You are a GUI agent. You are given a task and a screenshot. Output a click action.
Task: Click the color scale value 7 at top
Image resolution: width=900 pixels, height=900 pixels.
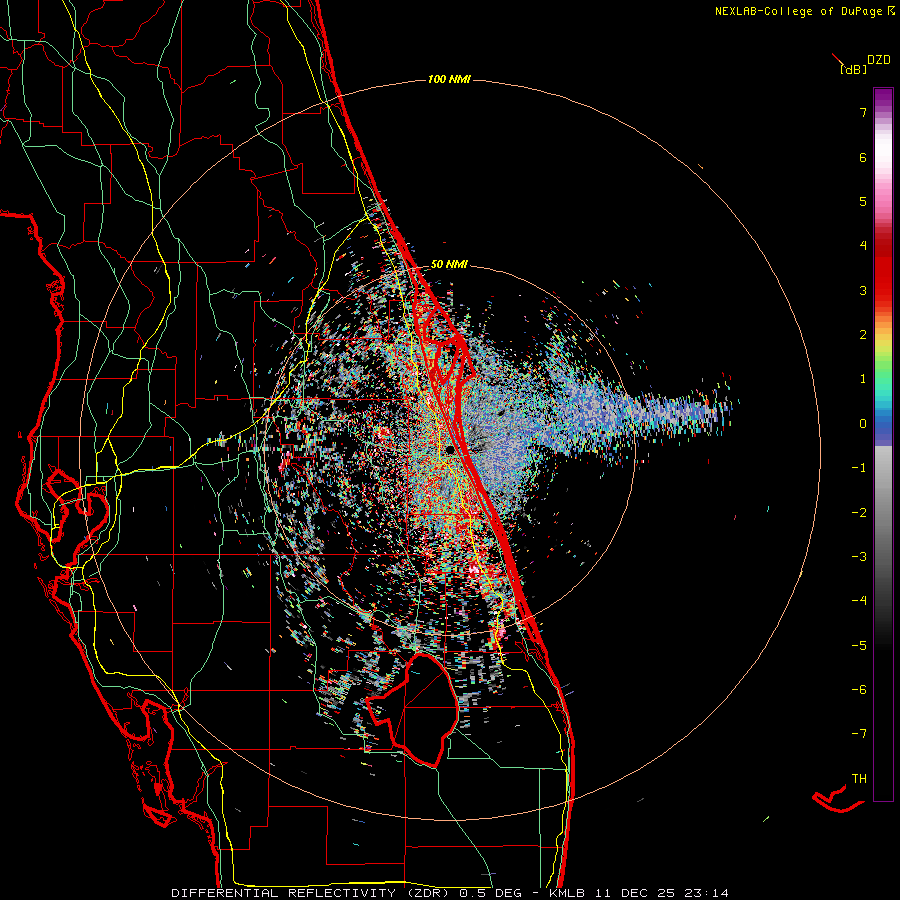(863, 112)
